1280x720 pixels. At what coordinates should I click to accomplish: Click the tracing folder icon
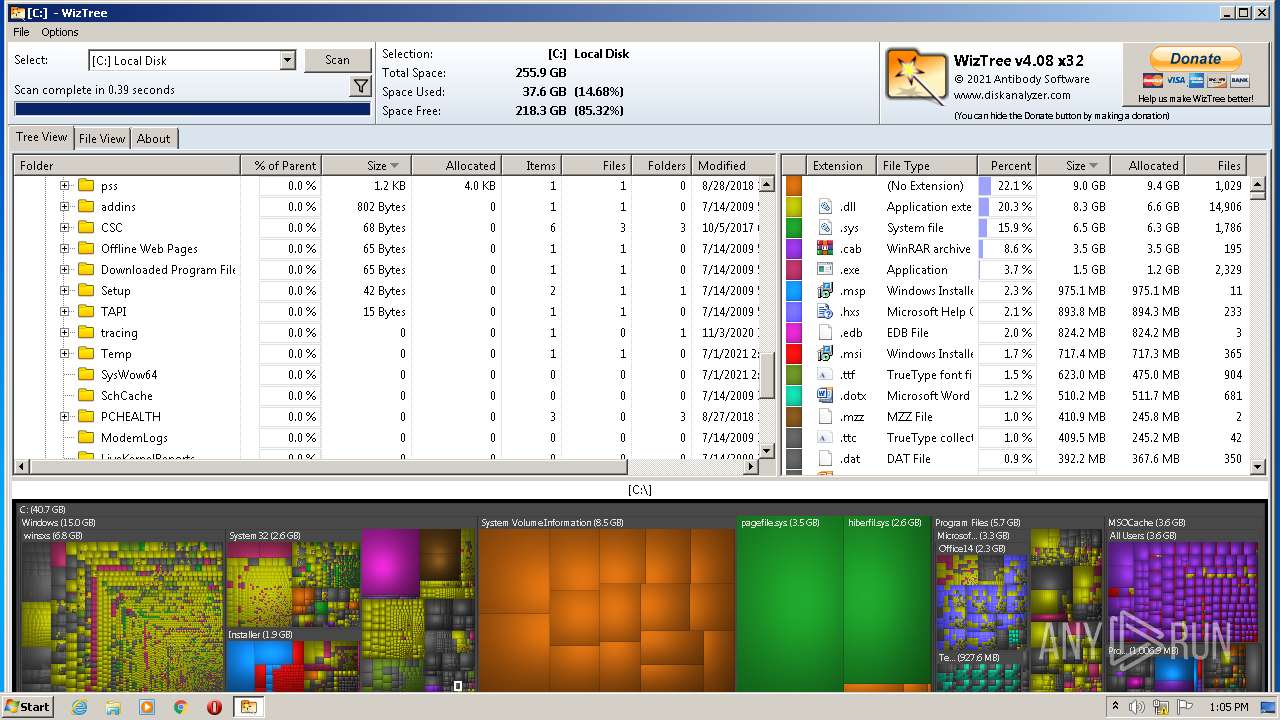pyautogui.click(x=85, y=332)
